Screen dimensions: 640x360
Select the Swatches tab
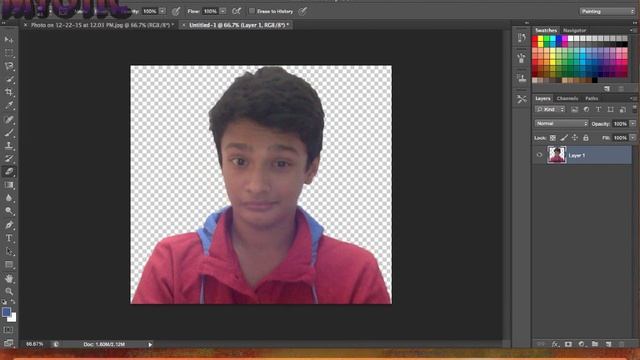pyautogui.click(x=546, y=31)
